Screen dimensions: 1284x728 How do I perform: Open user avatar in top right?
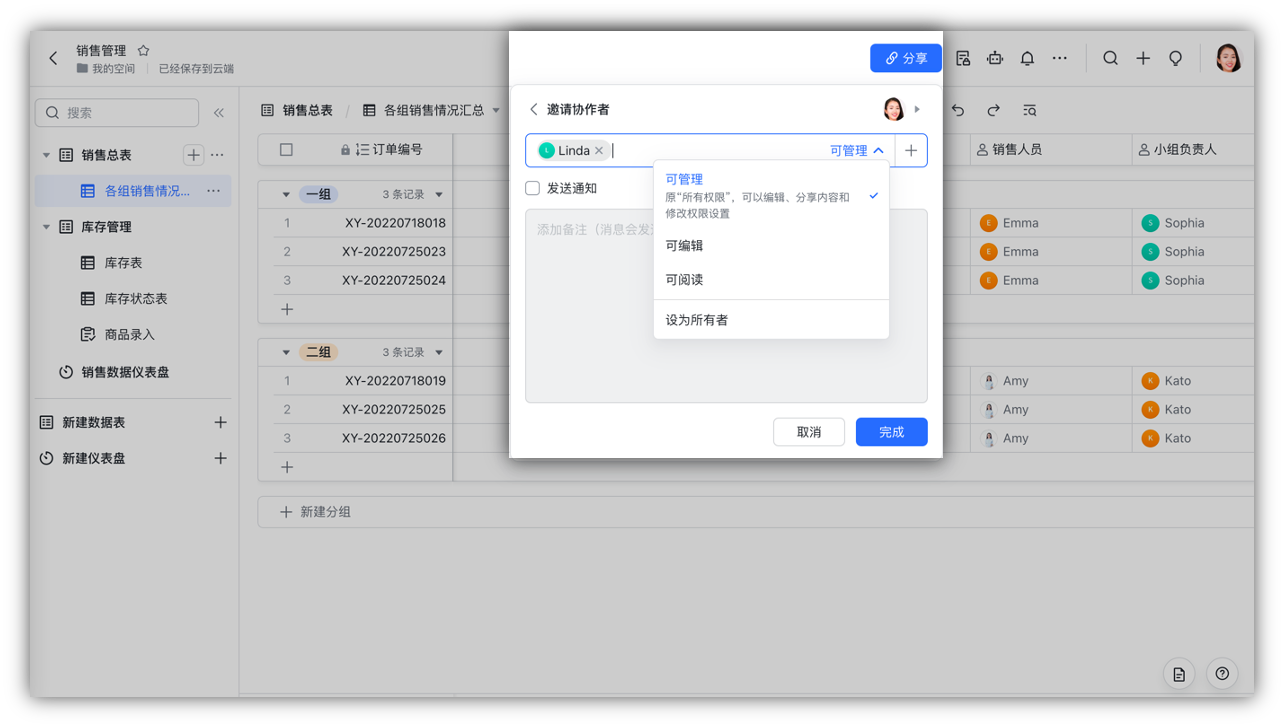coord(1229,58)
